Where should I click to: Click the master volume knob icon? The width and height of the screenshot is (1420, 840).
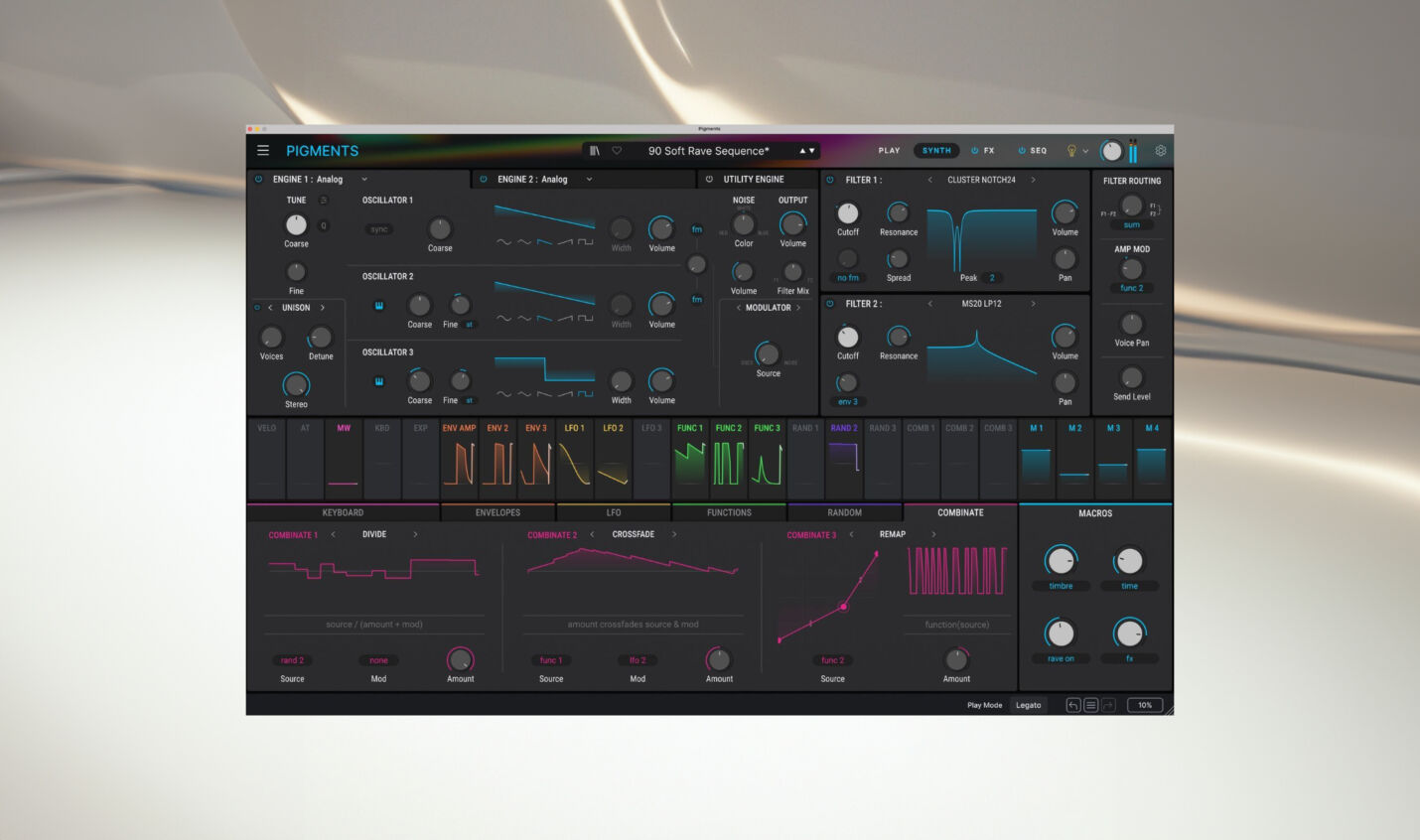1111,150
